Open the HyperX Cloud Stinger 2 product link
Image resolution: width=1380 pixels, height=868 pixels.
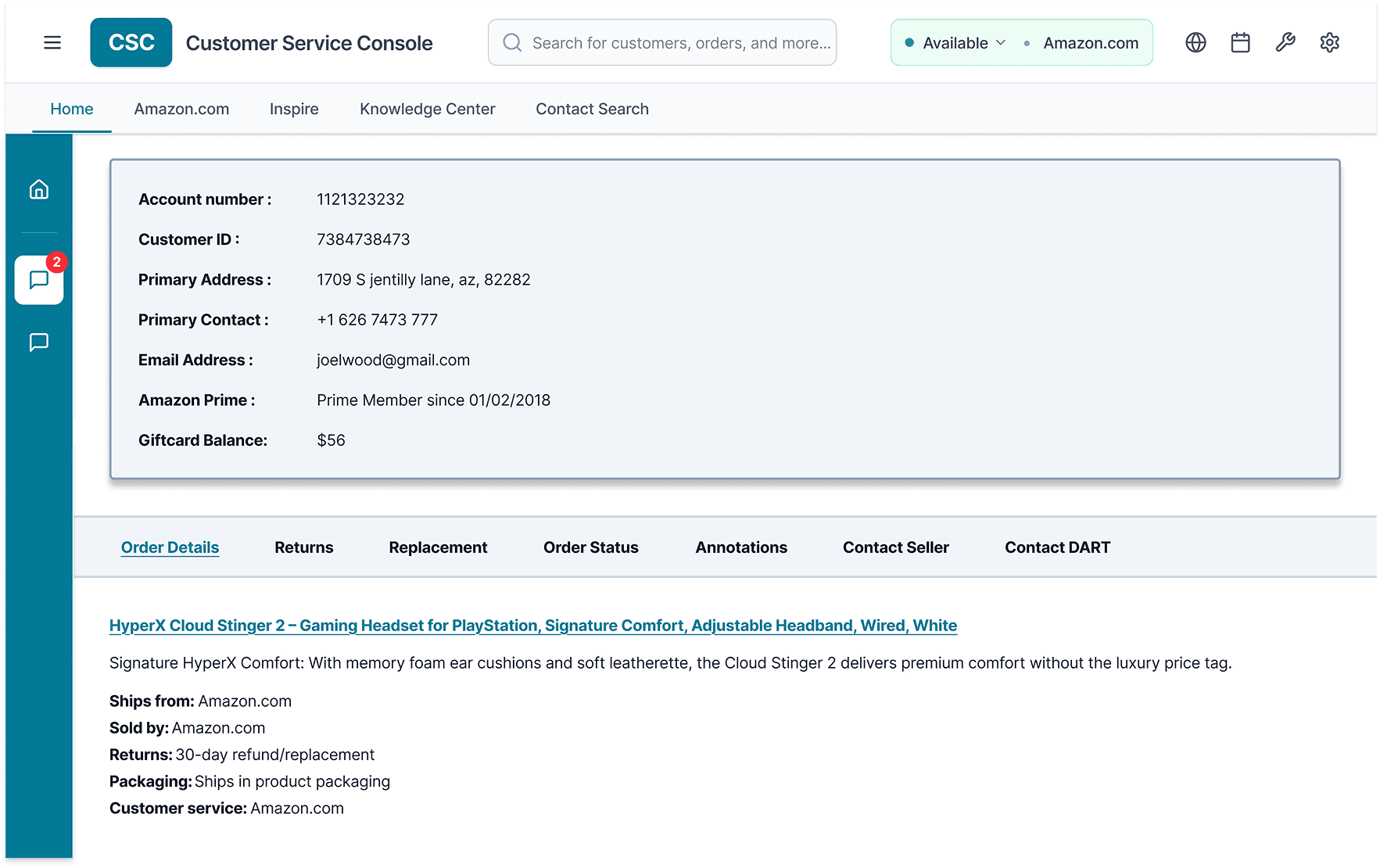tap(533, 626)
